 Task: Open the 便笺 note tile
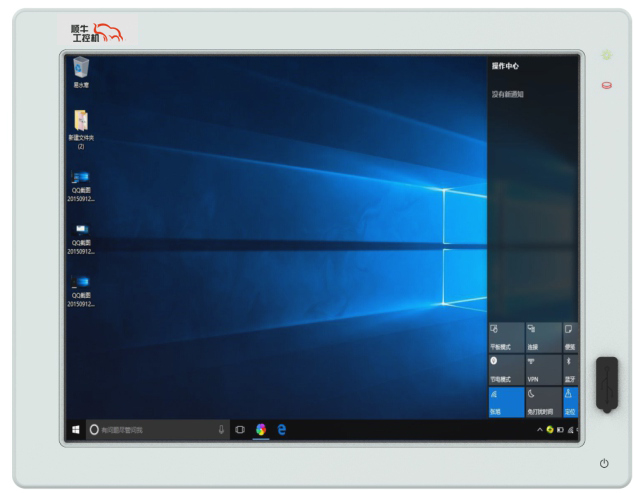570,338
